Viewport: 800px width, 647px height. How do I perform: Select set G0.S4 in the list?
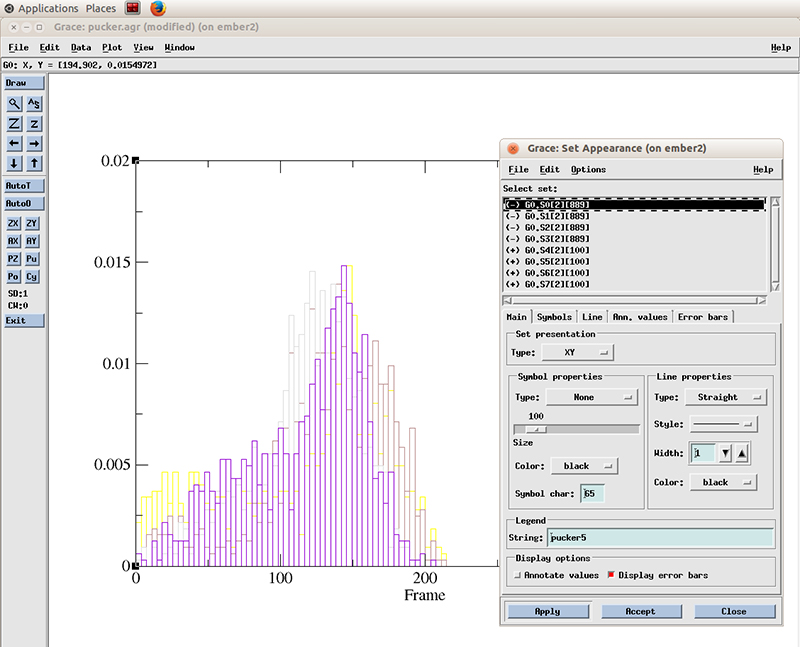[548, 250]
